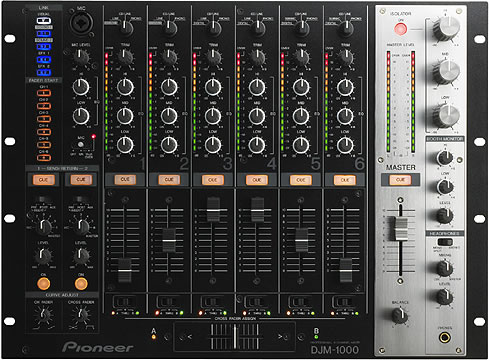Click the MIC LEVEL knob
The width and height of the screenshot is (489, 360).
coord(81,57)
